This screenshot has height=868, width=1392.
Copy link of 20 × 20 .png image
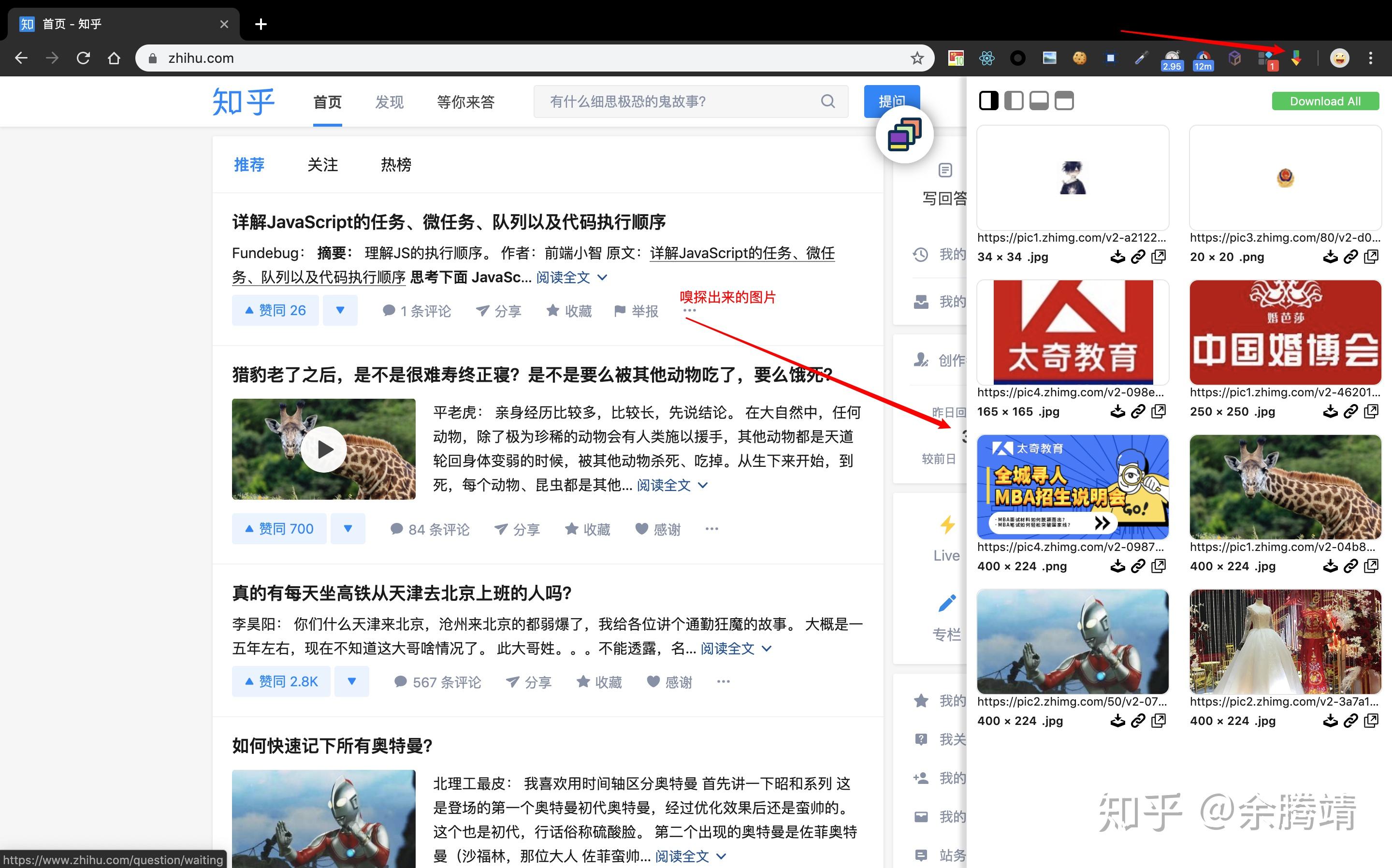click(x=1350, y=257)
